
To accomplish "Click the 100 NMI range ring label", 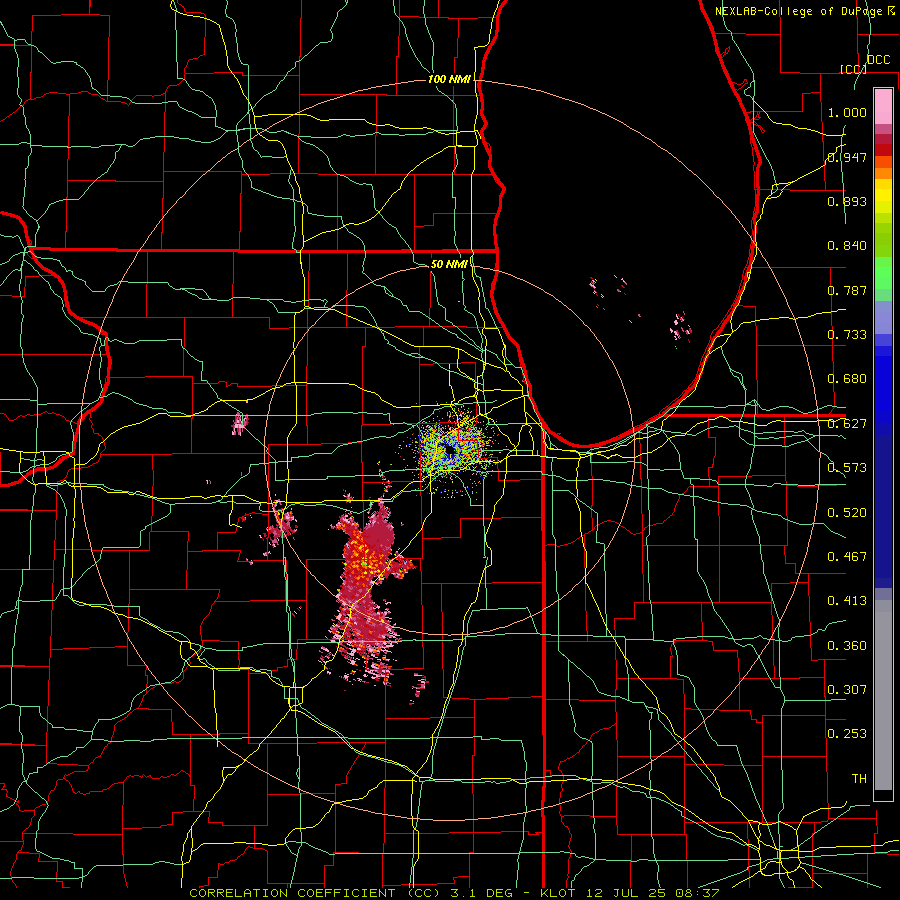I will 449,79.
